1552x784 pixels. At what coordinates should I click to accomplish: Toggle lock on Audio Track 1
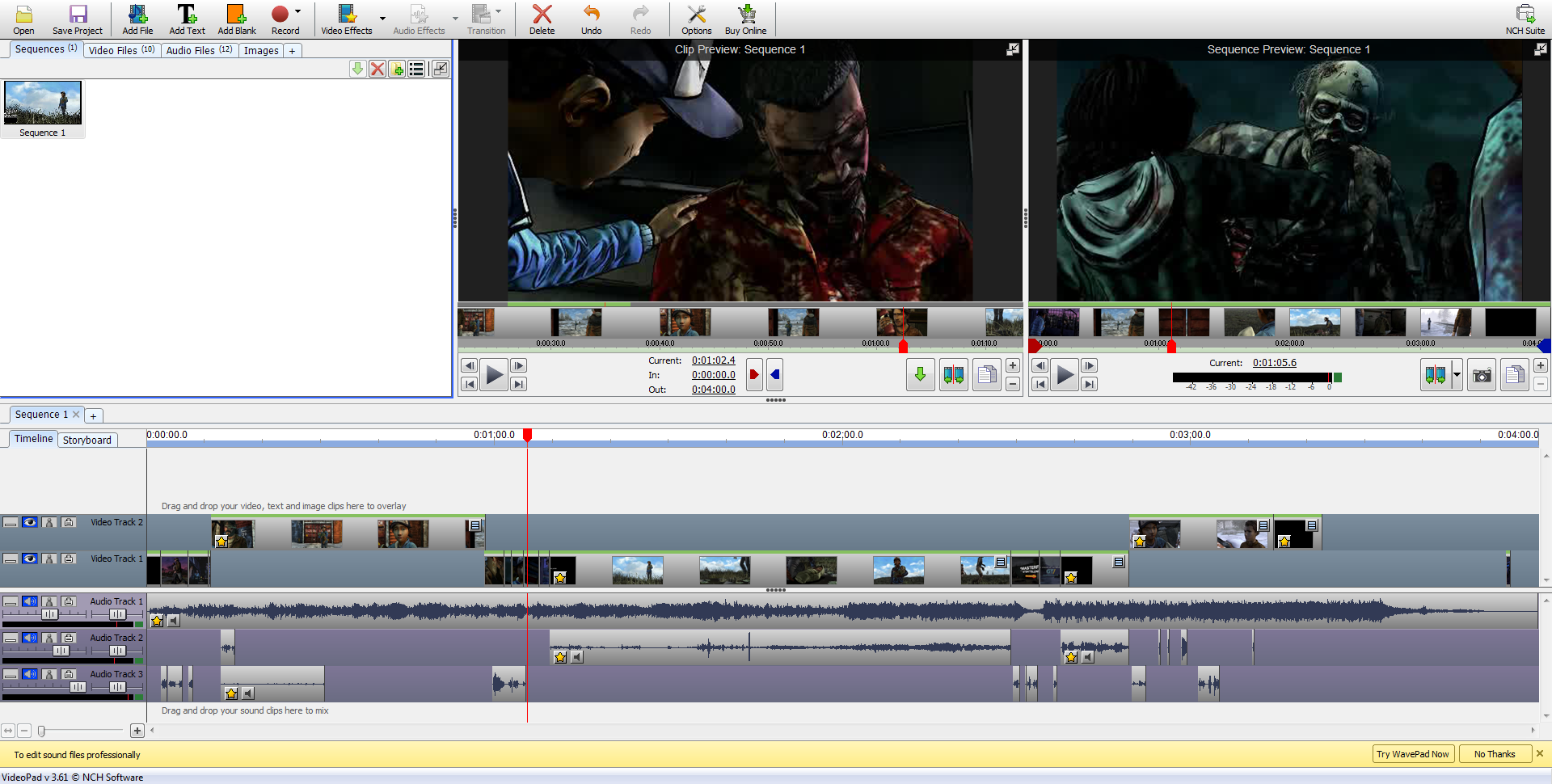pyautogui.click(x=69, y=601)
